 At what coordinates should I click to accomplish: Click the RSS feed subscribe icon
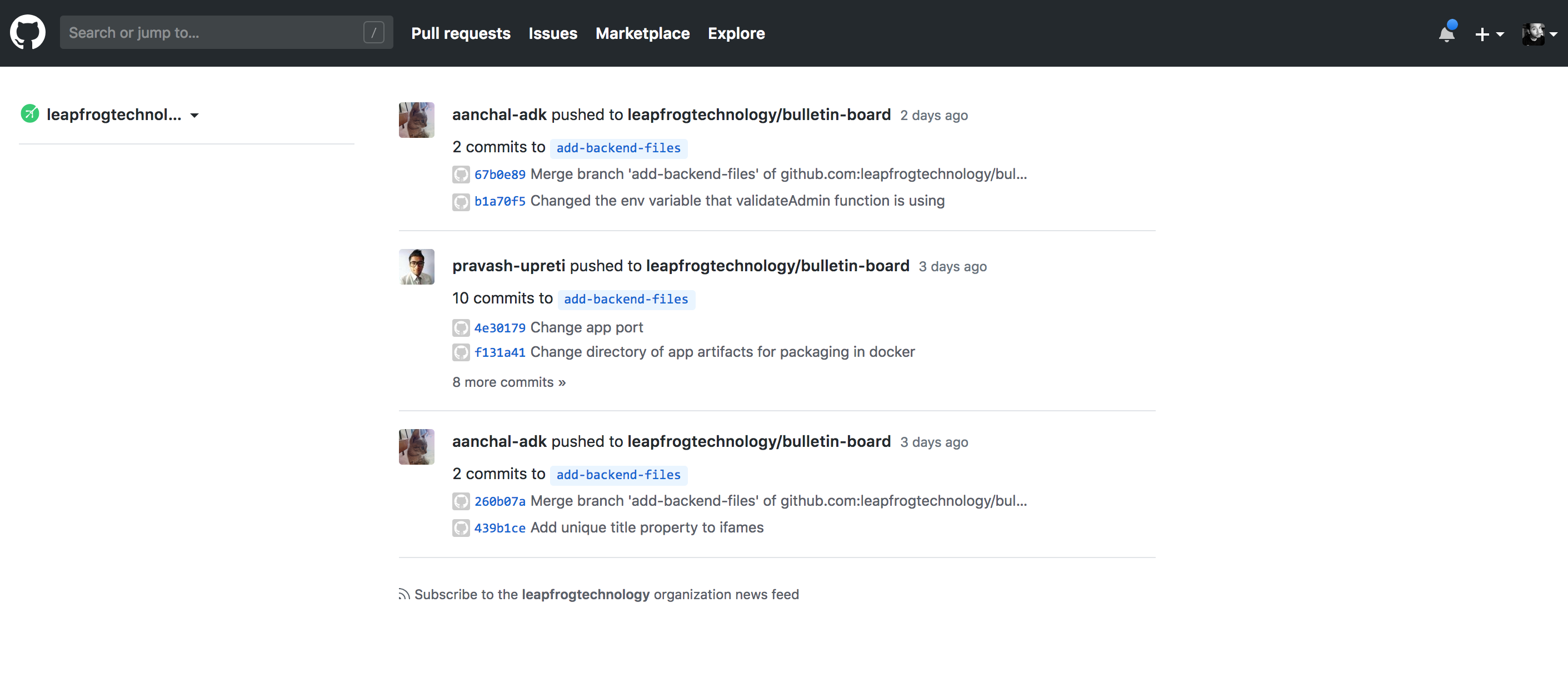(403, 594)
